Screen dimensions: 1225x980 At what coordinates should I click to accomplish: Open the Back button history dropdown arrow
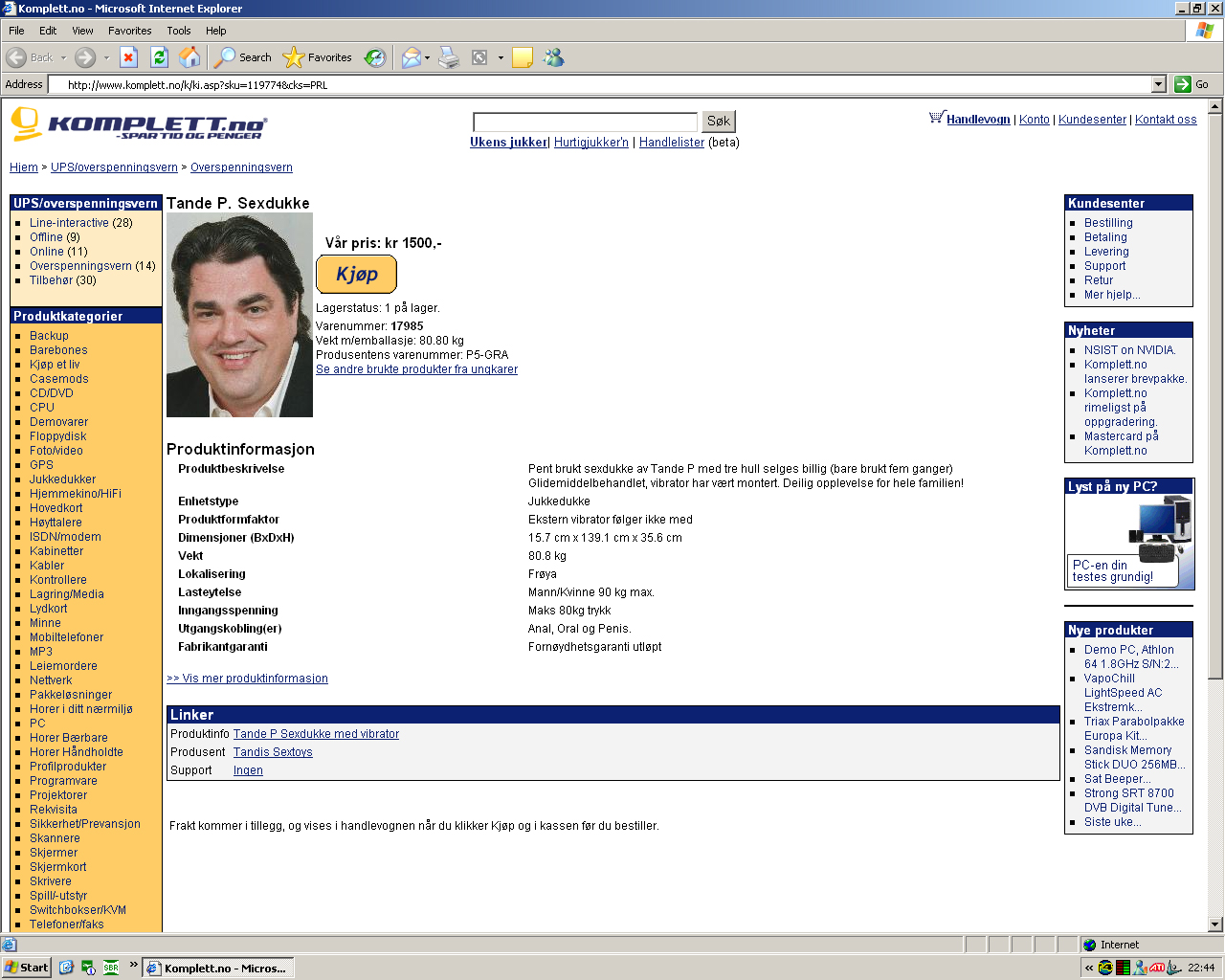click(x=64, y=57)
